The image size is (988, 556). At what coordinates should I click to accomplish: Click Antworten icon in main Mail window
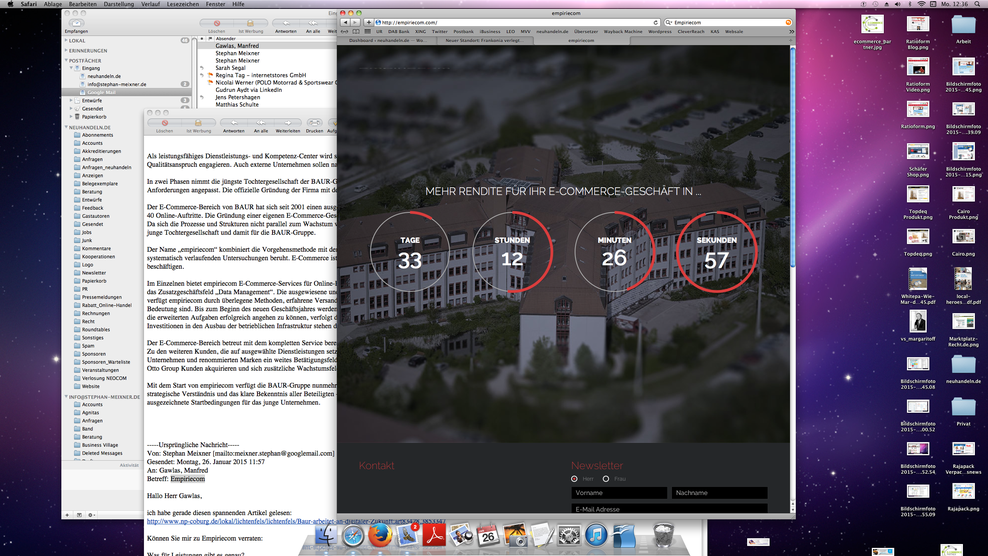tap(286, 23)
